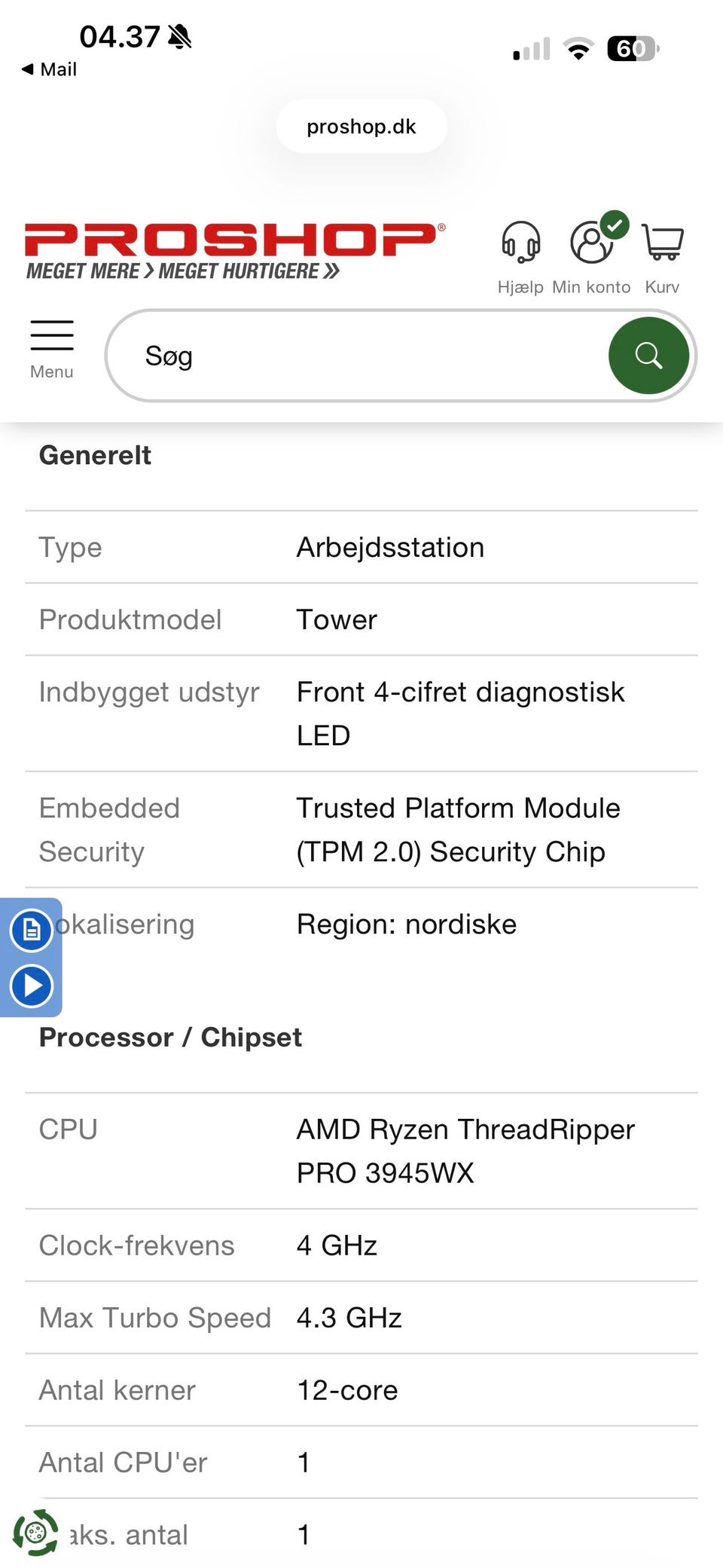Tap the green search magnifier button
The width and height of the screenshot is (723, 1568).
(x=648, y=355)
